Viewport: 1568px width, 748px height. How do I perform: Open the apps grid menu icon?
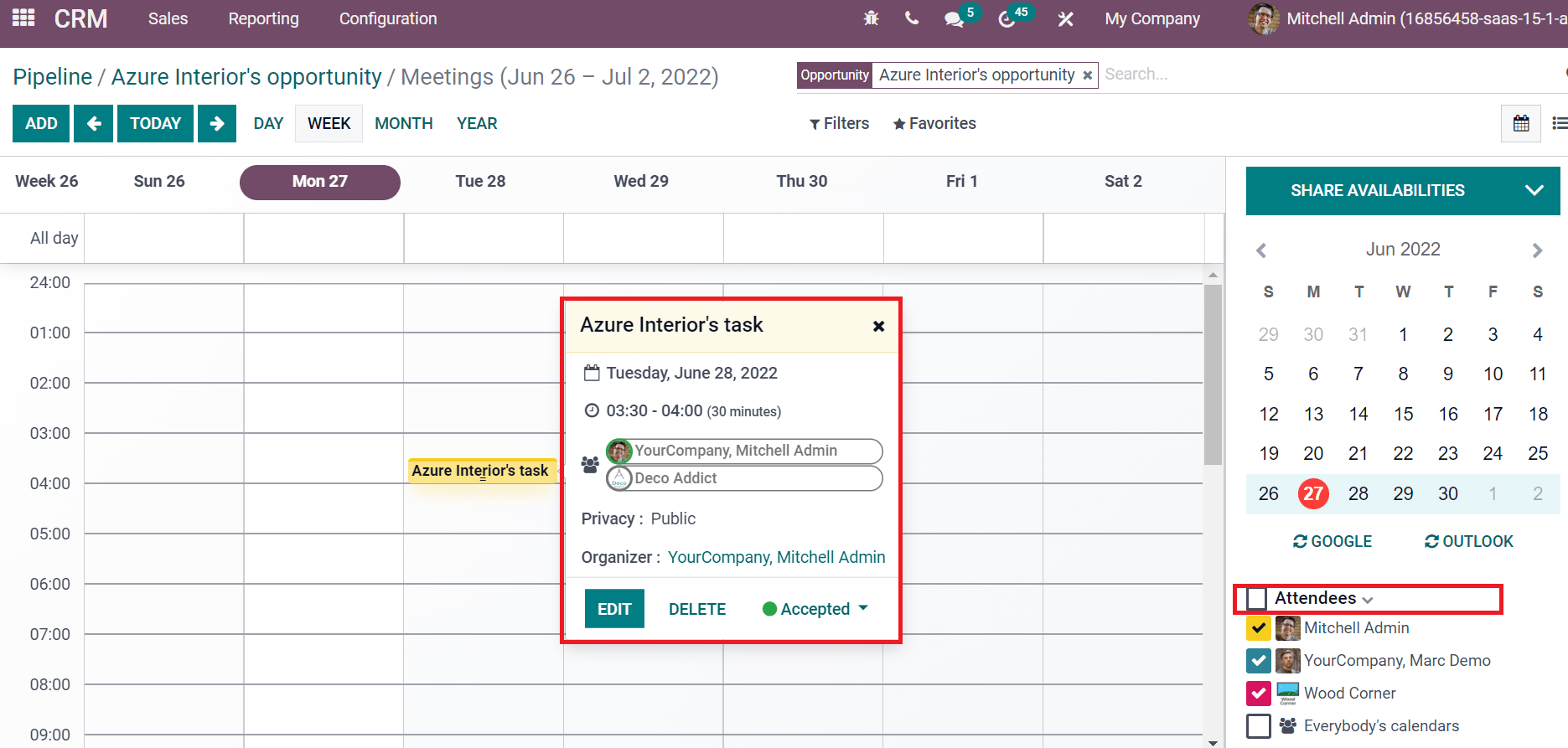pyautogui.click(x=23, y=18)
